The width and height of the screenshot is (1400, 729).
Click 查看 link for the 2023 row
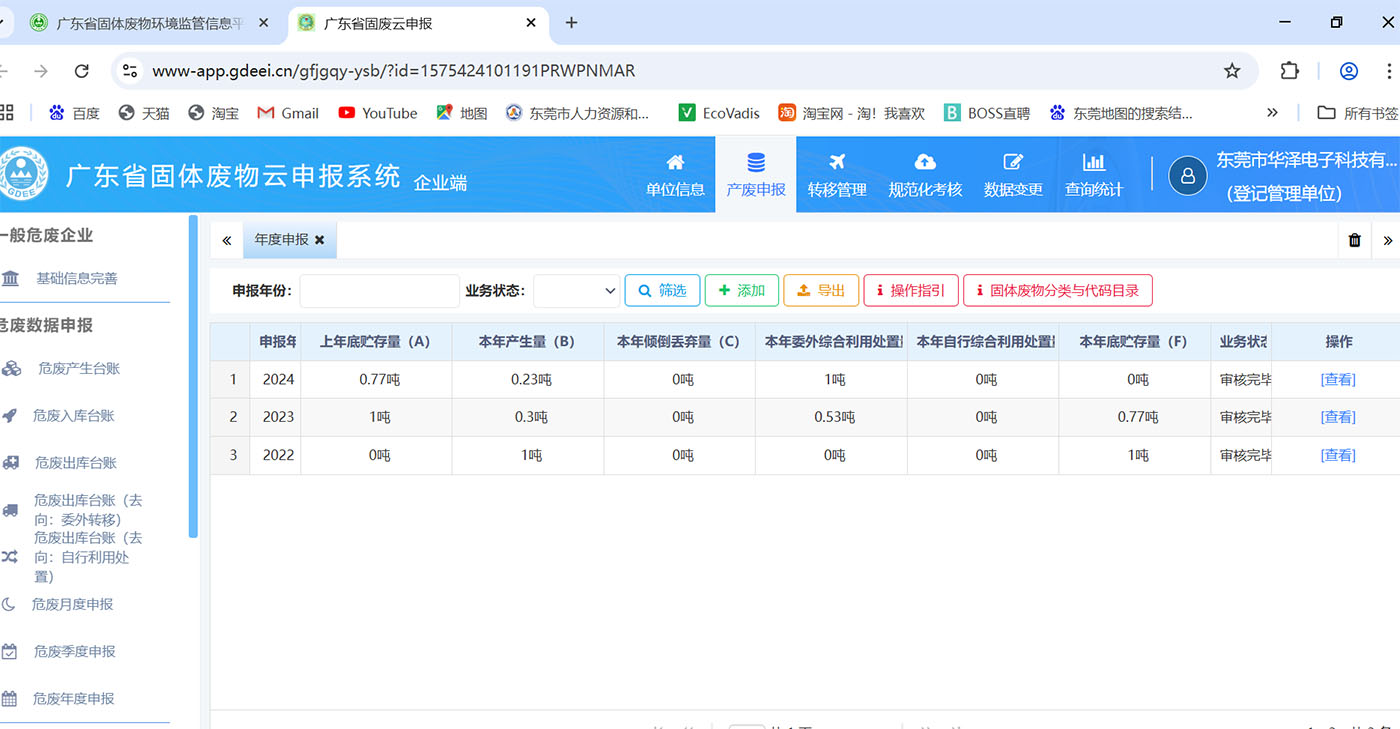[1338, 417]
